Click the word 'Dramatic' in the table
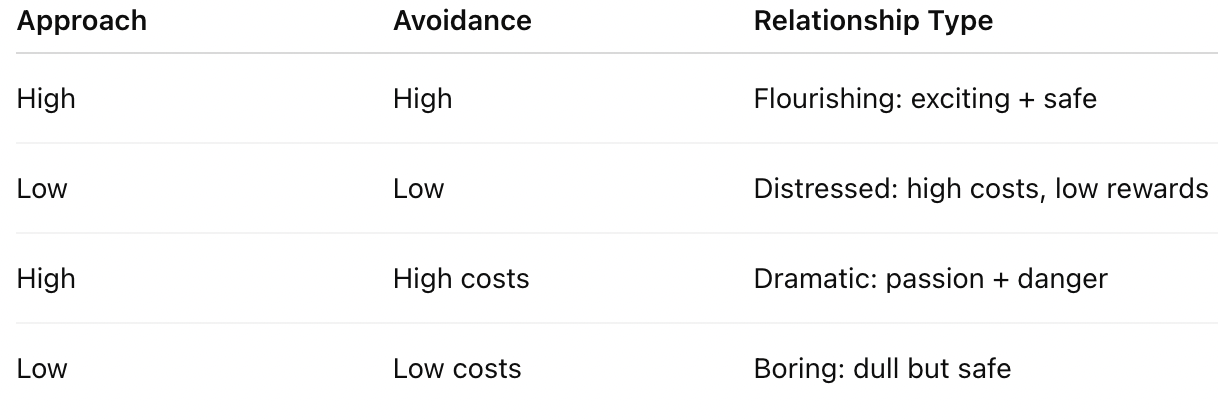 (x=815, y=278)
